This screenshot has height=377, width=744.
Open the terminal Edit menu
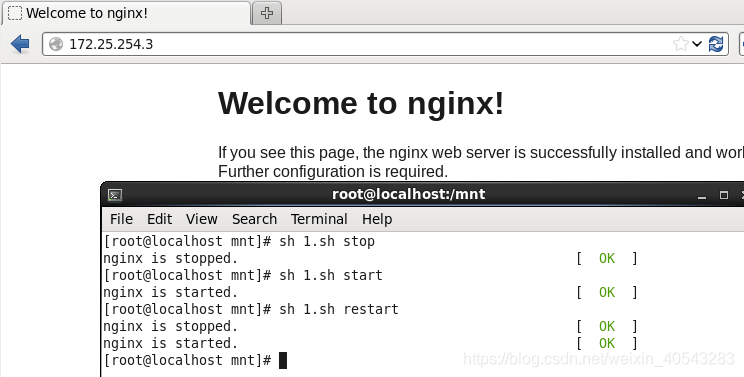click(159, 219)
